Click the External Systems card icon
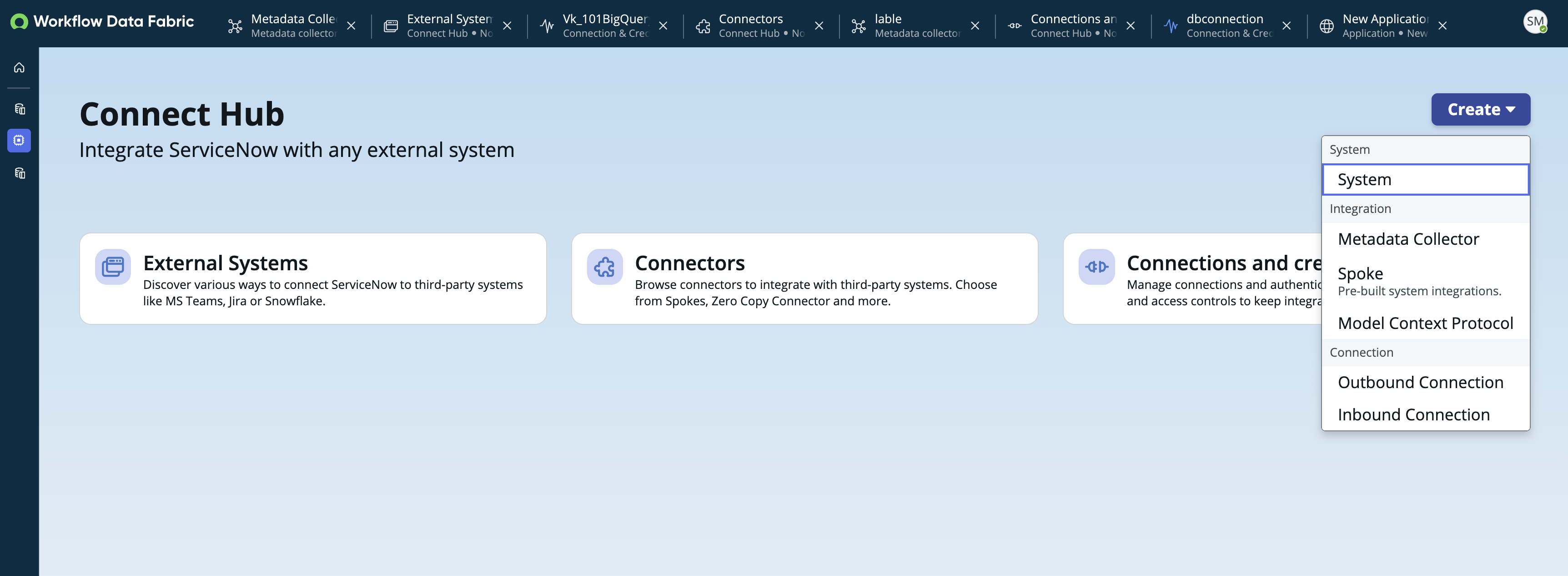This screenshot has height=576, width=1568. 113,267
